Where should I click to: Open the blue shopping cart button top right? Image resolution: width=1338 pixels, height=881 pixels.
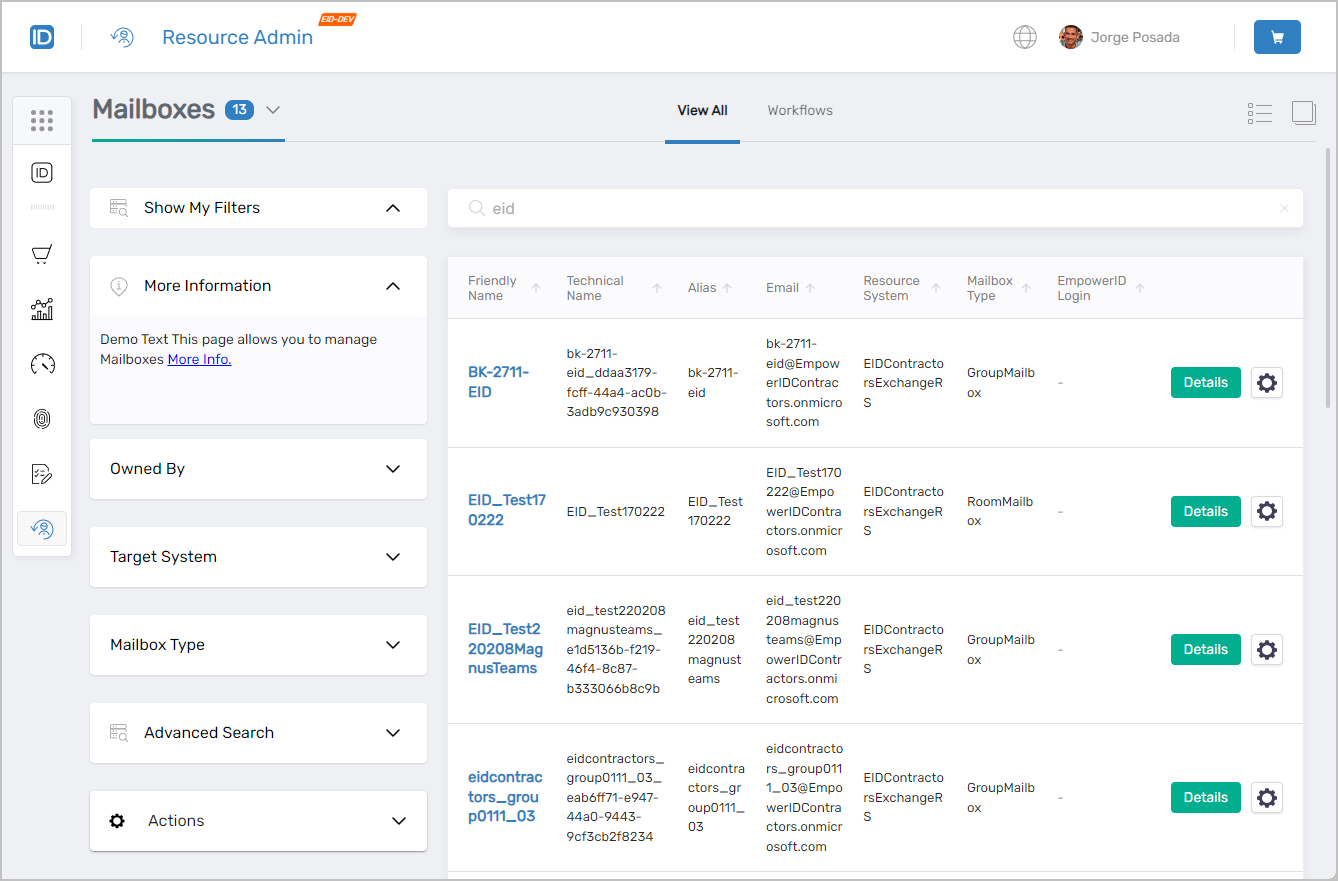tap(1277, 35)
